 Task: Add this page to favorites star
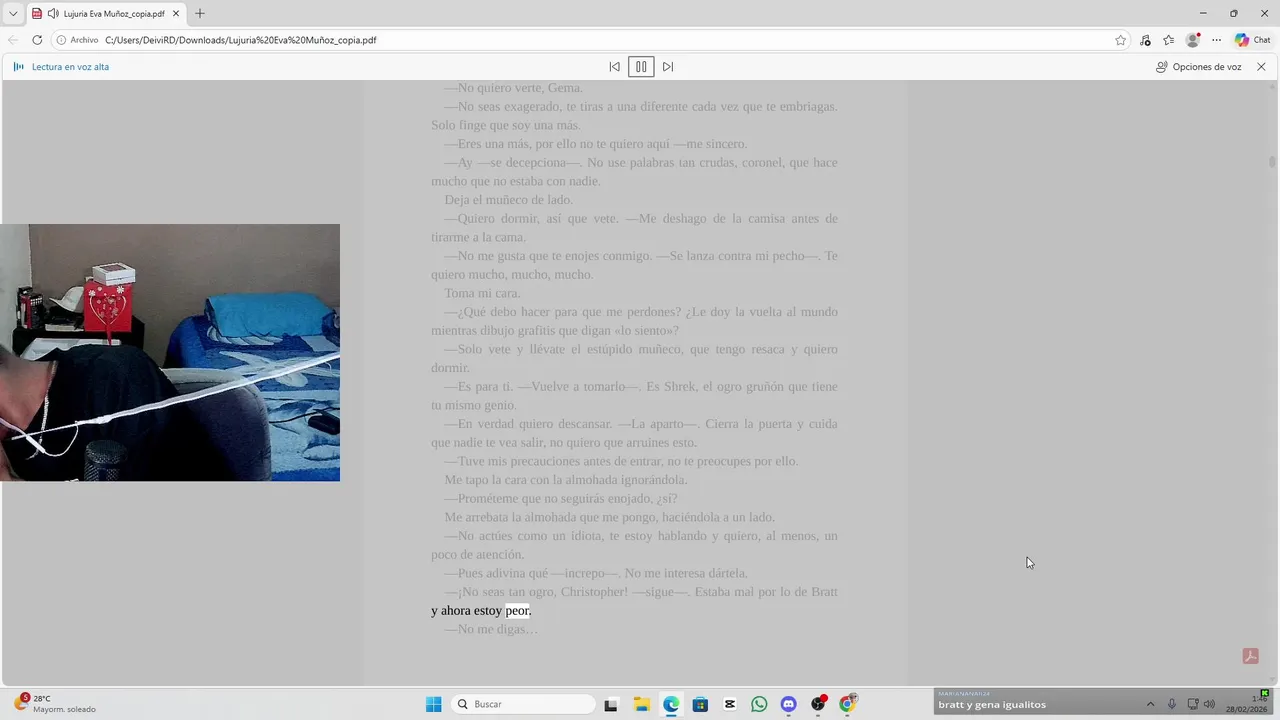(x=1120, y=40)
